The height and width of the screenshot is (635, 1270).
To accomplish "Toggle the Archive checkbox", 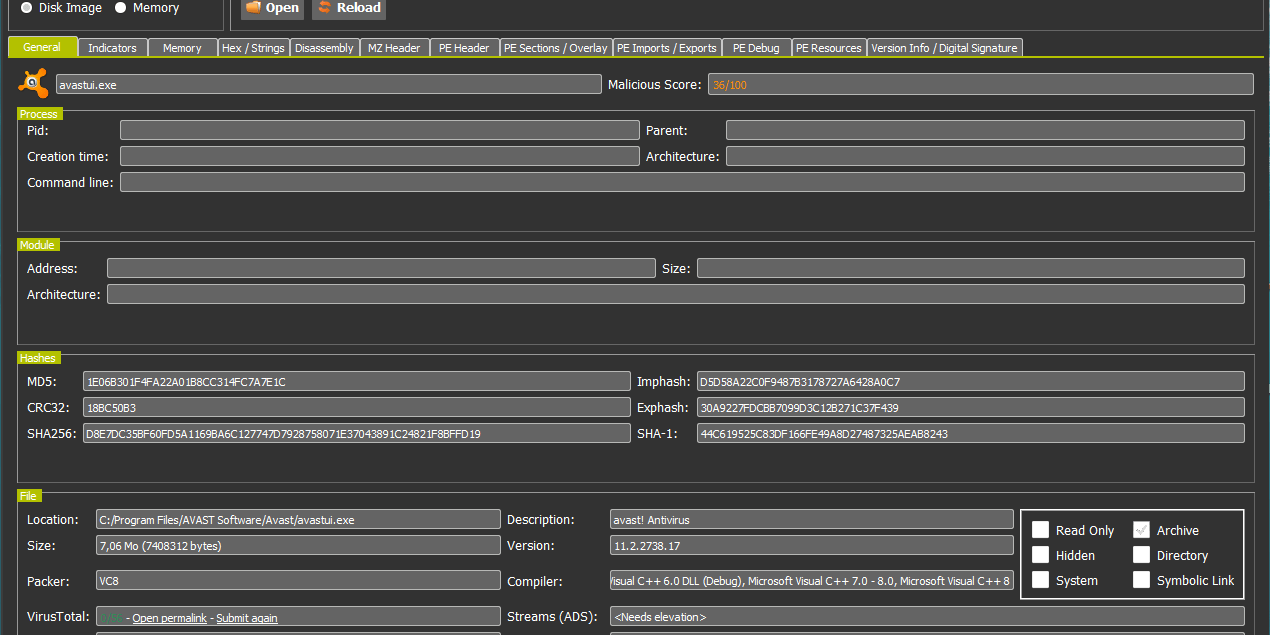I will click(1142, 530).
